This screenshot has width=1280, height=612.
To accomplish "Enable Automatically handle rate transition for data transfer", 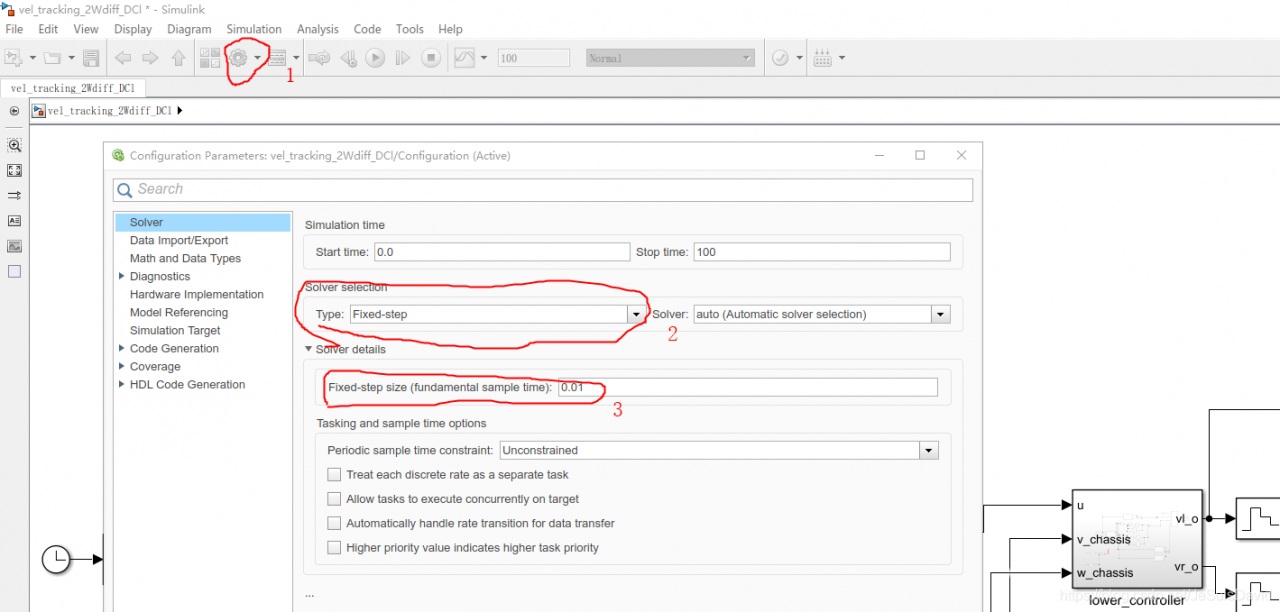I will pos(334,523).
